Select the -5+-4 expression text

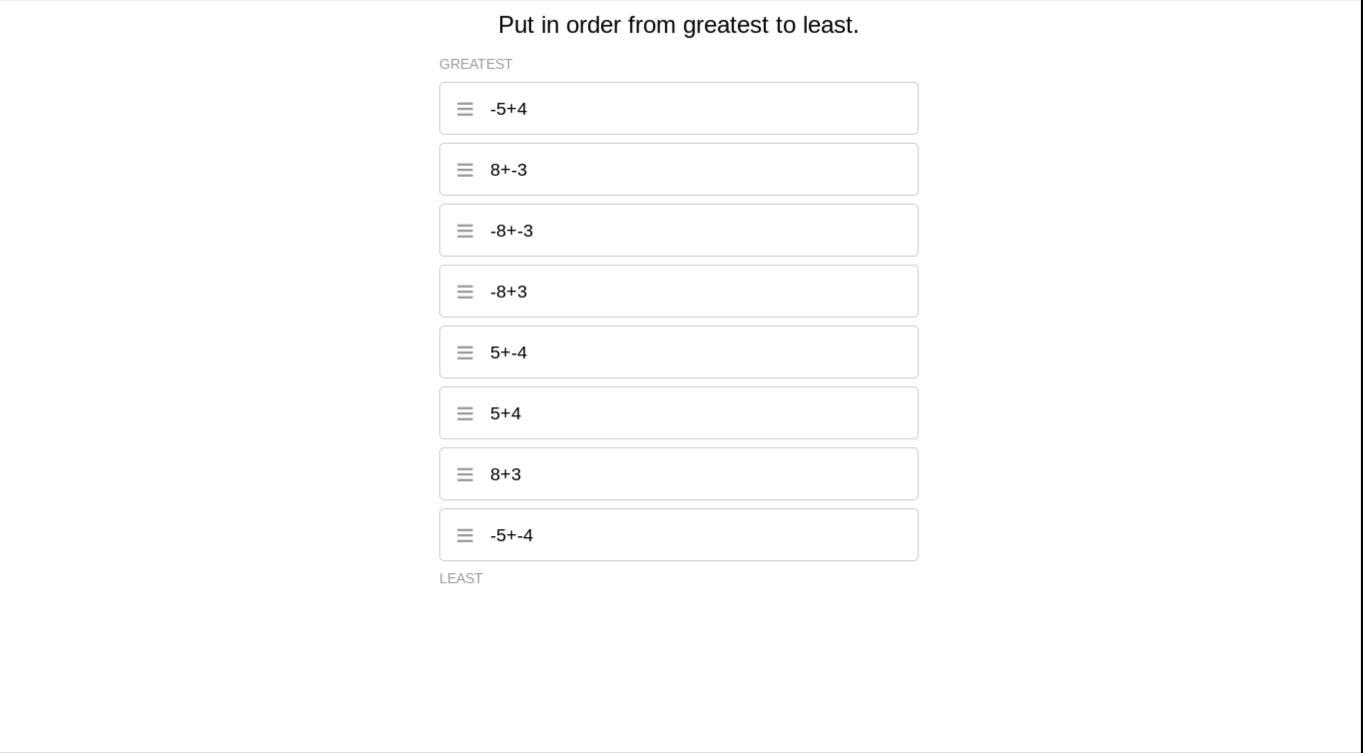tap(511, 536)
